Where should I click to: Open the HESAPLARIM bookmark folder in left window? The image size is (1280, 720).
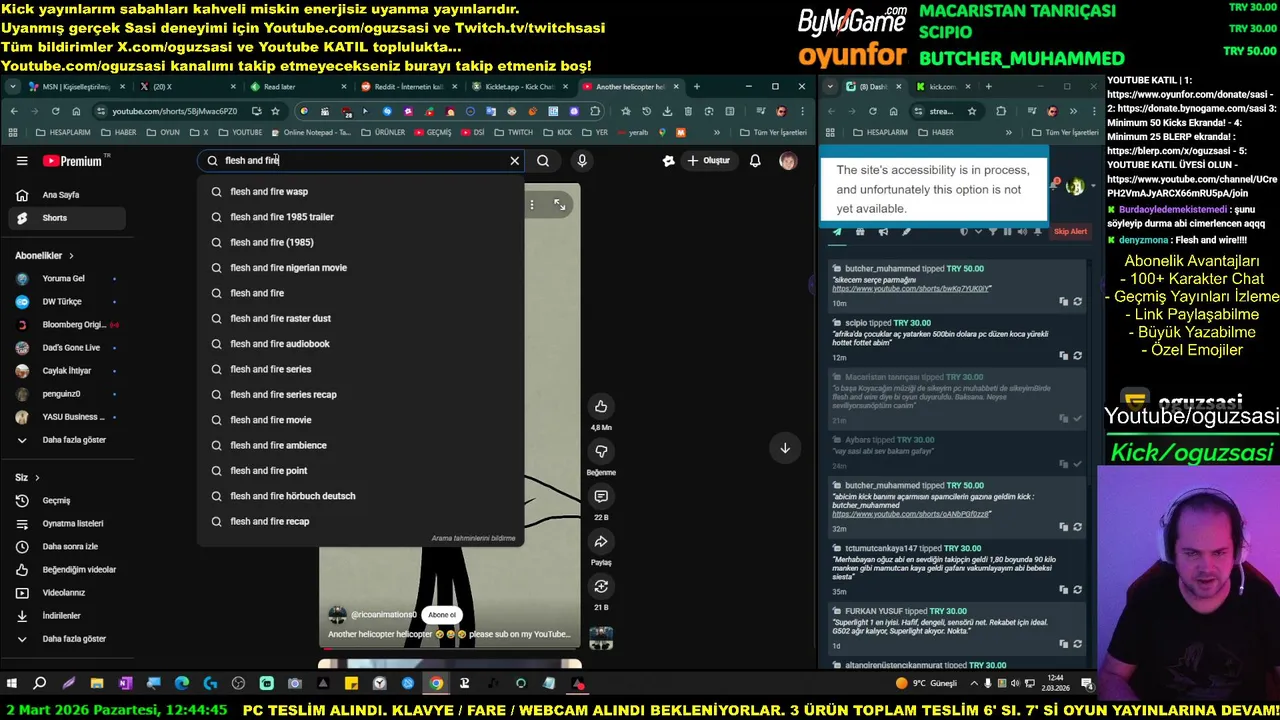(62, 132)
